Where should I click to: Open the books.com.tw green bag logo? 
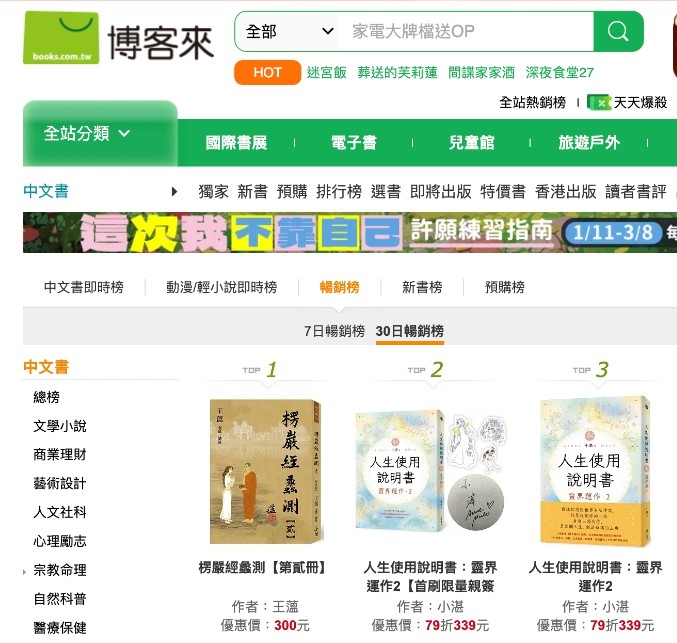[x=61, y=38]
